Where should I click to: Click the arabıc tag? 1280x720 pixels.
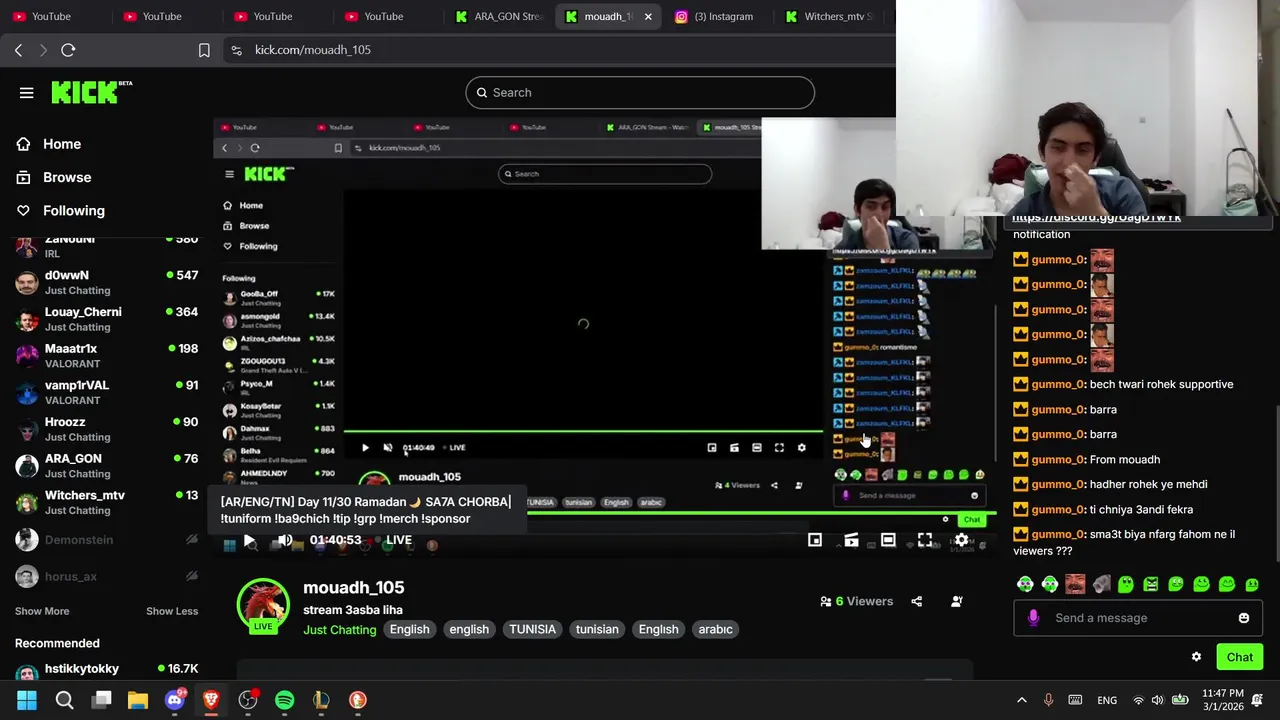pyautogui.click(x=715, y=630)
